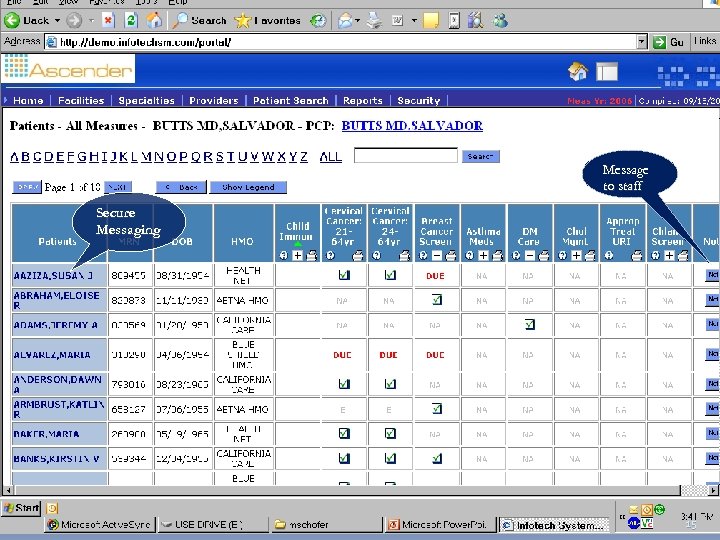Click the browser Refresh icon
Screen dimensions: 720x540
pos(131,20)
